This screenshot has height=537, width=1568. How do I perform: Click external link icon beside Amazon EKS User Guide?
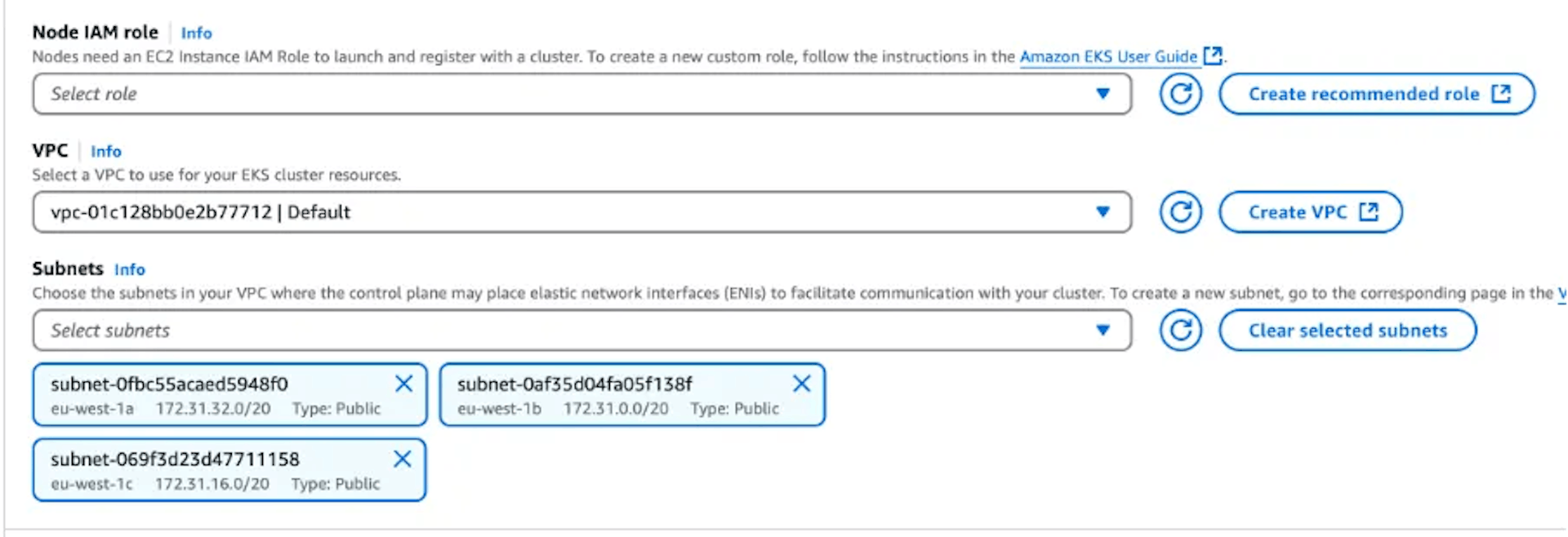[x=1213, y=55]
